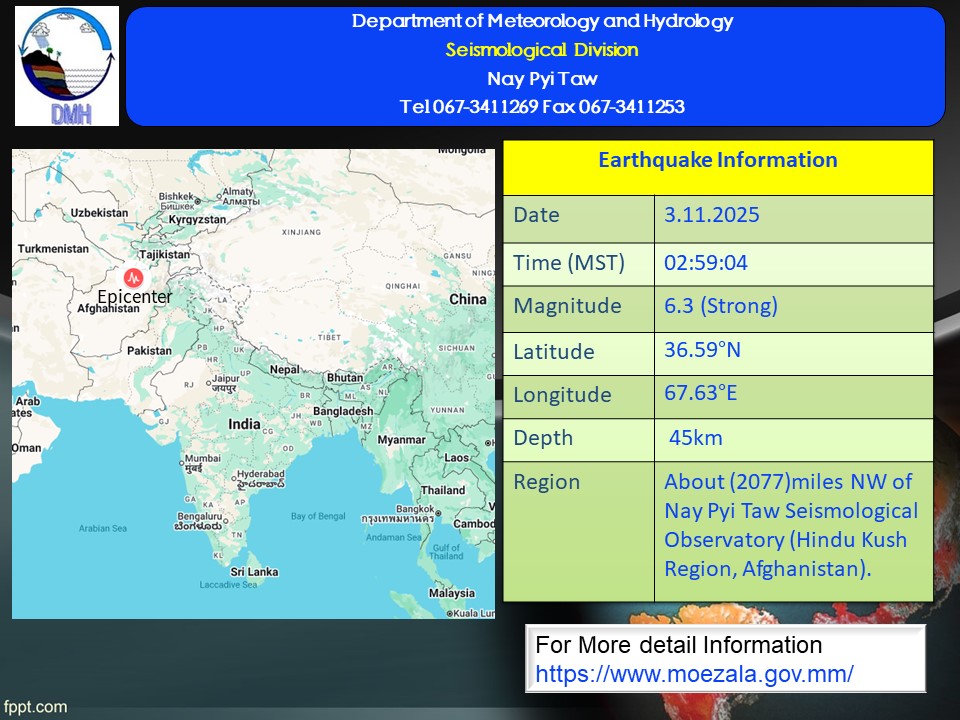Click the longitude value 67.63°E

700,393
